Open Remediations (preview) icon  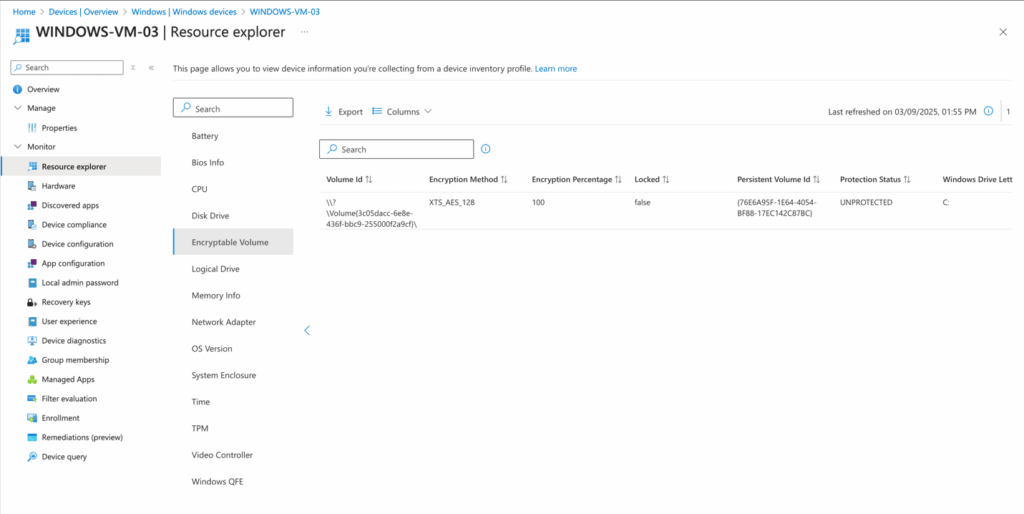click(32, 438)
